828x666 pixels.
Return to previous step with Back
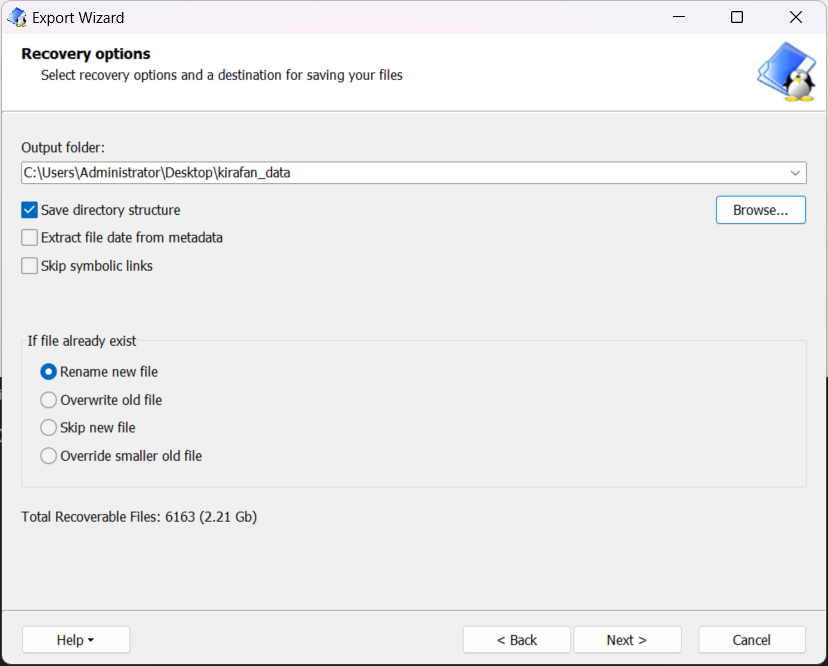pos(516,640)
